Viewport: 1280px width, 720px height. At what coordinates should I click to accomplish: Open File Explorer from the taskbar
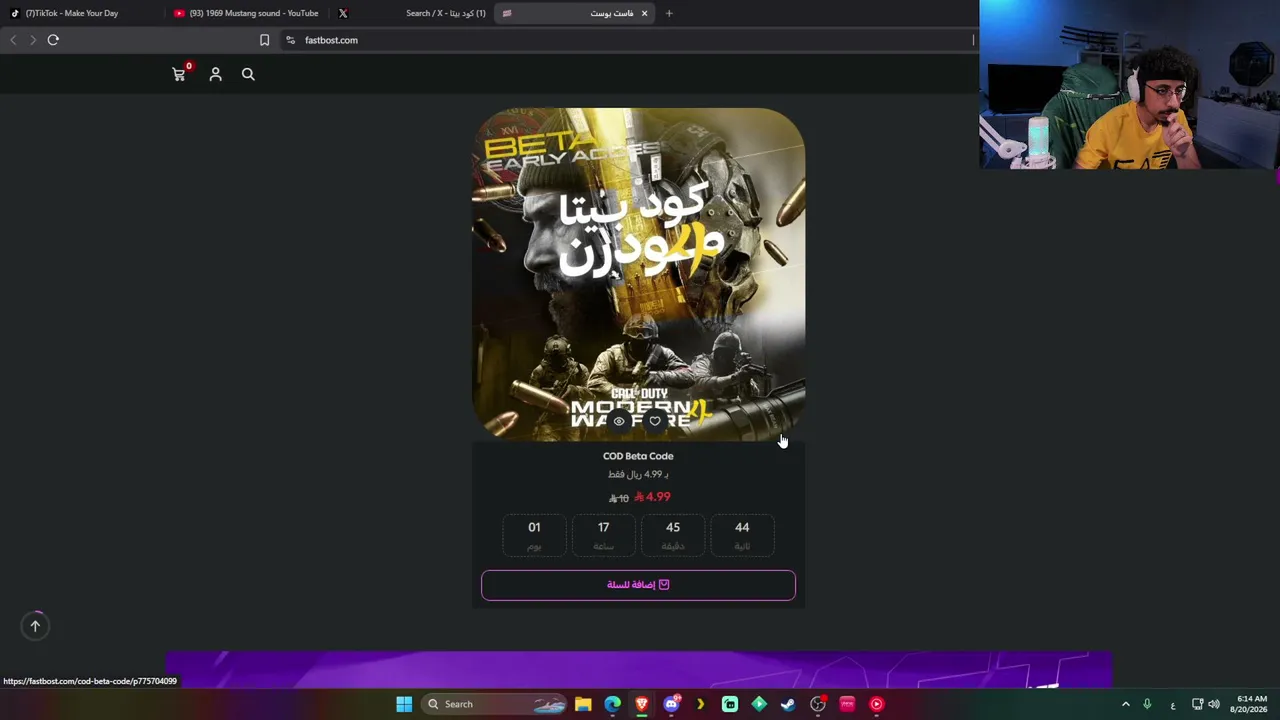click(x=583, y=704)
